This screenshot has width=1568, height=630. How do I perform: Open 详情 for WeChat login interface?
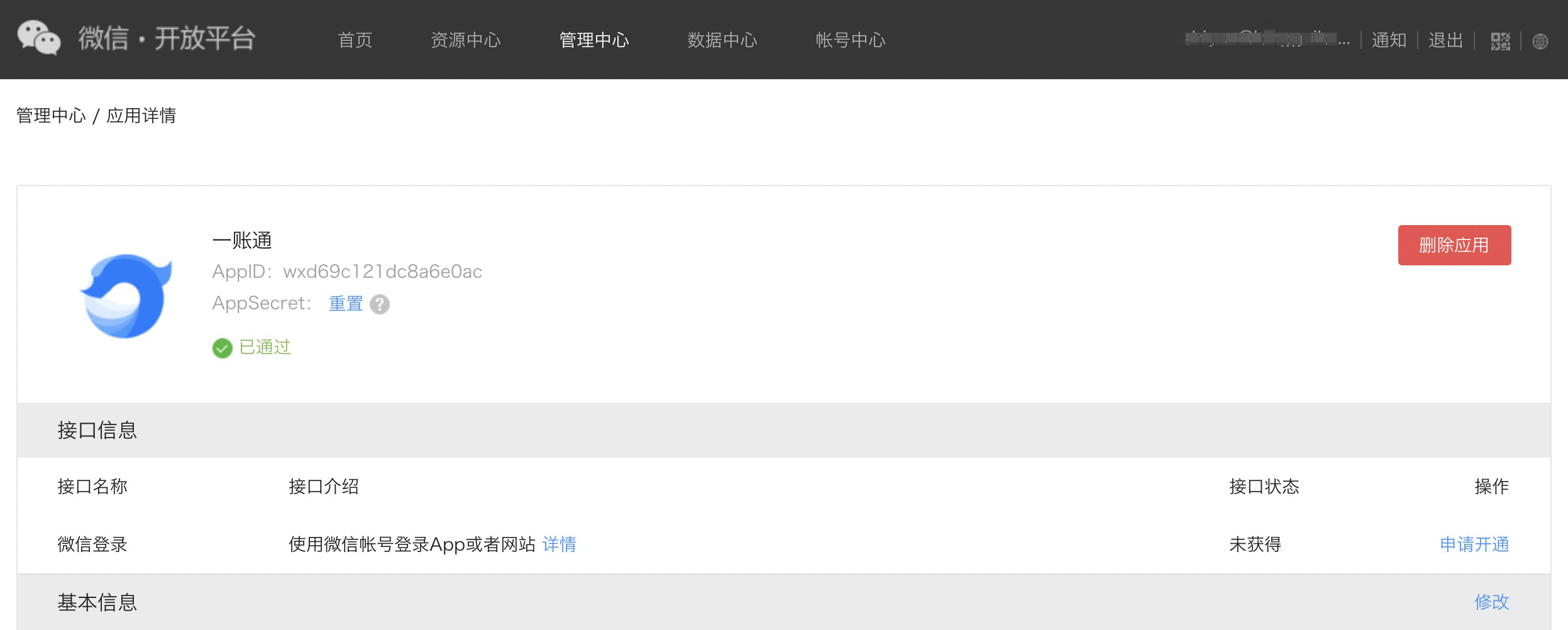pos(560,544)
